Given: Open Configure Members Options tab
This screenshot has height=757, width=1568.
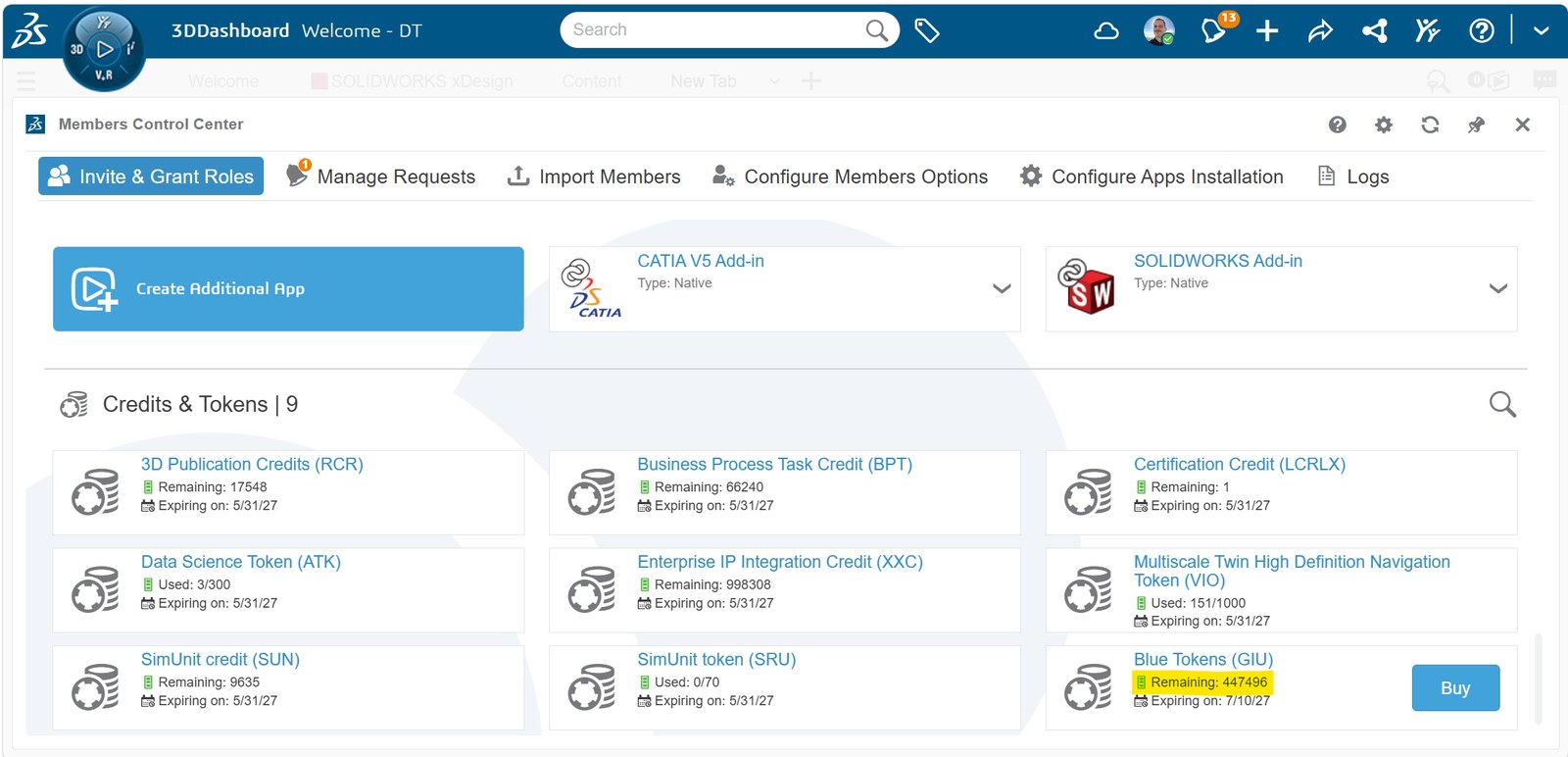Looking at the screenshot, I should [x=850, y=177].
